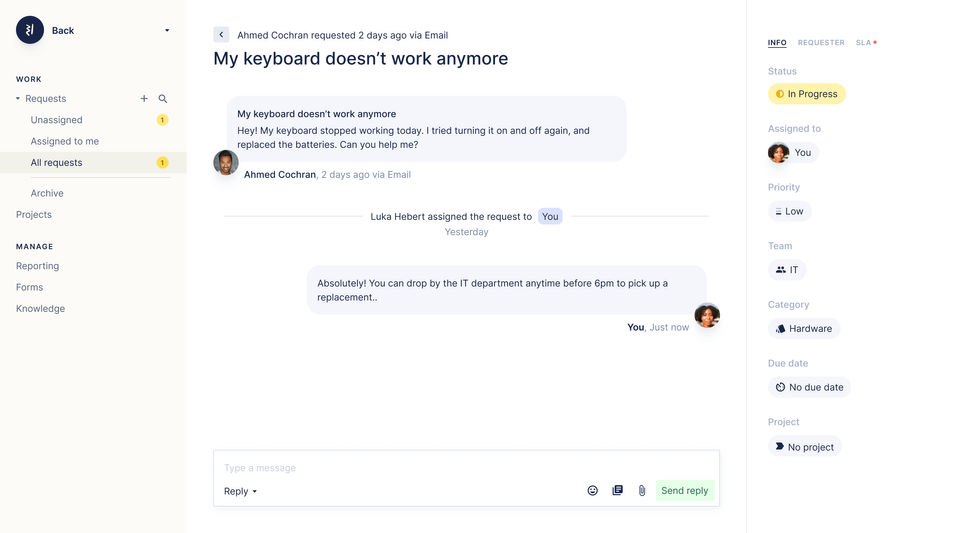This screenshot has width=960, height=533.
Task: Expand the workspace dropdown next to Back
Action: (167, 30)
